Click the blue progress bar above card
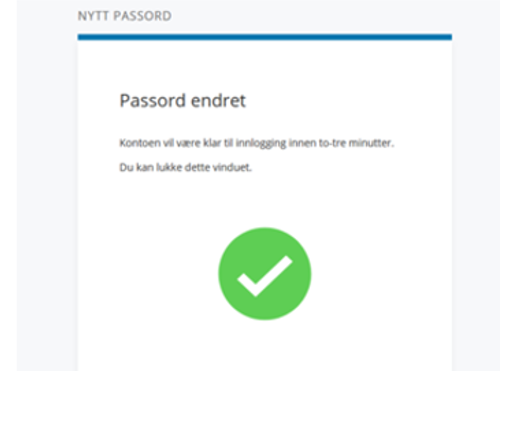The height and width of the screenshot is (430, 507). point(265,37)
